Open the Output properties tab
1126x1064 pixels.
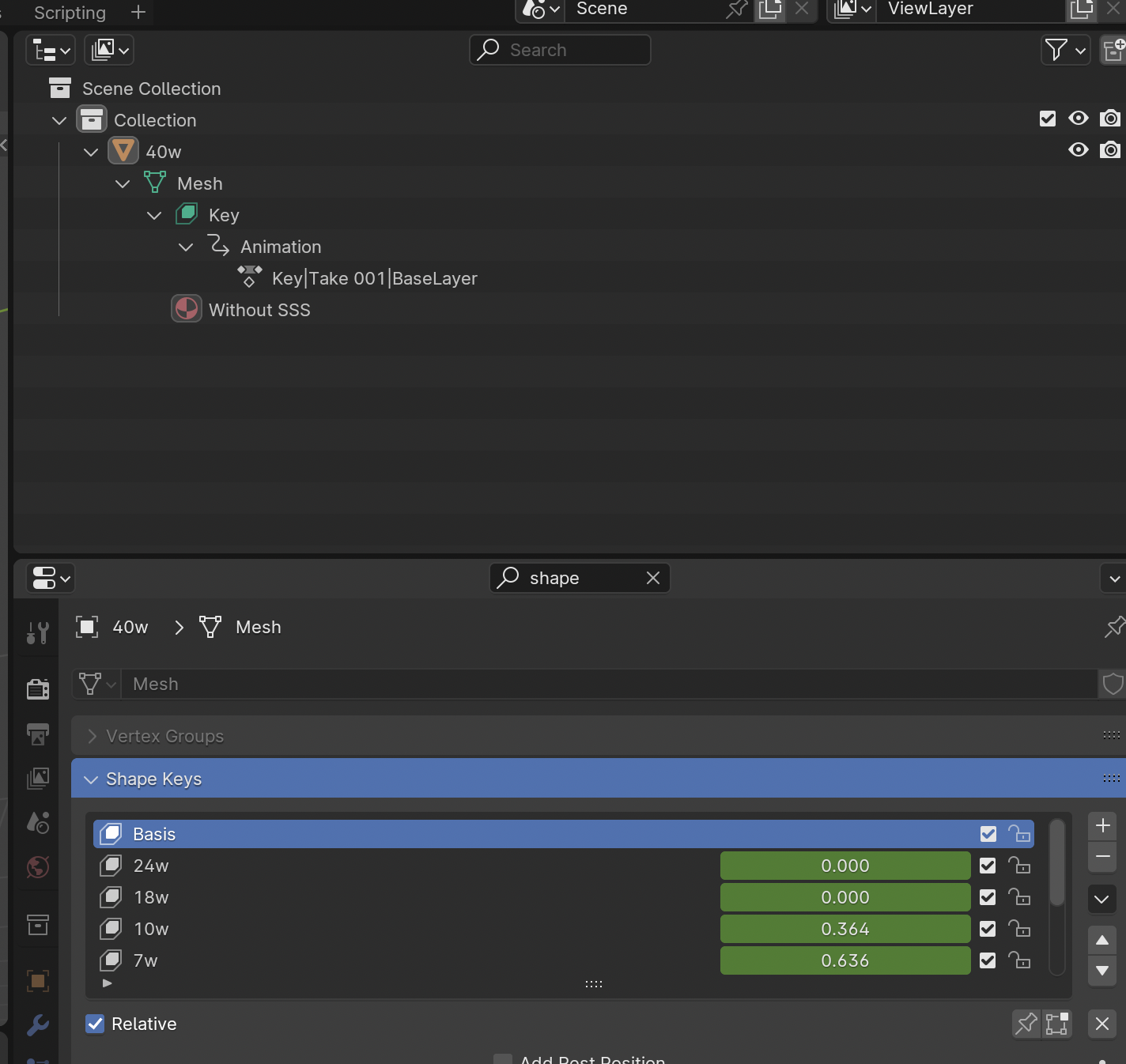(37, 734)
